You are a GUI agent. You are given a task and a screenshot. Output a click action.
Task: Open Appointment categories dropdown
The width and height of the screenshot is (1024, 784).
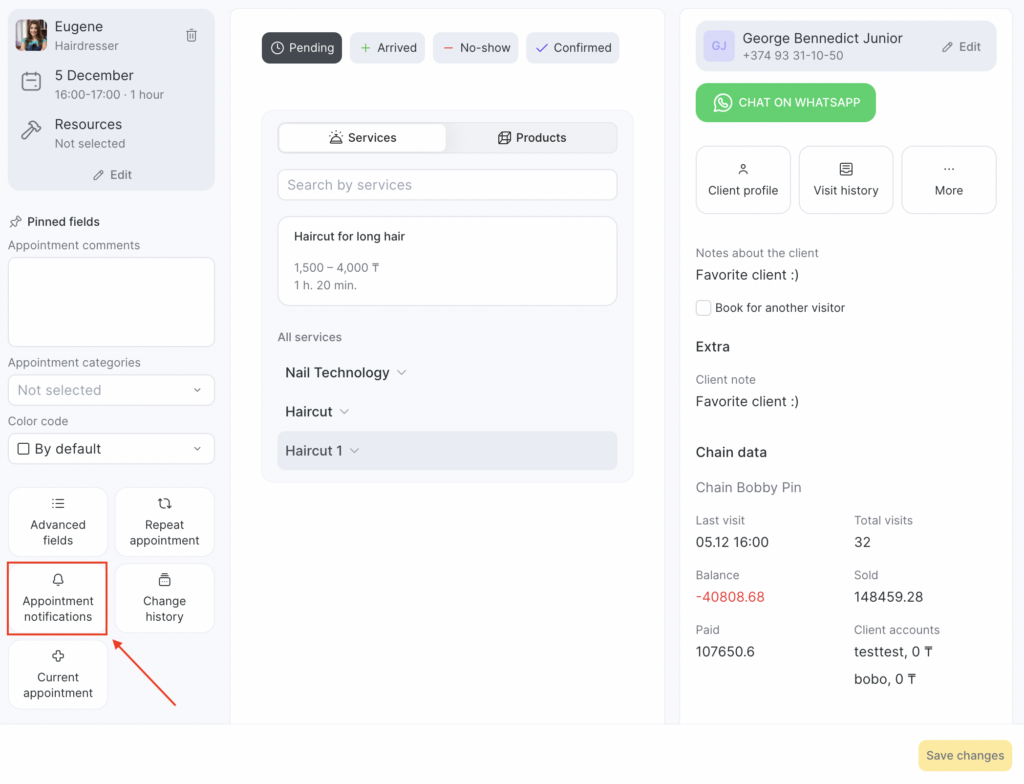[111, 390]
